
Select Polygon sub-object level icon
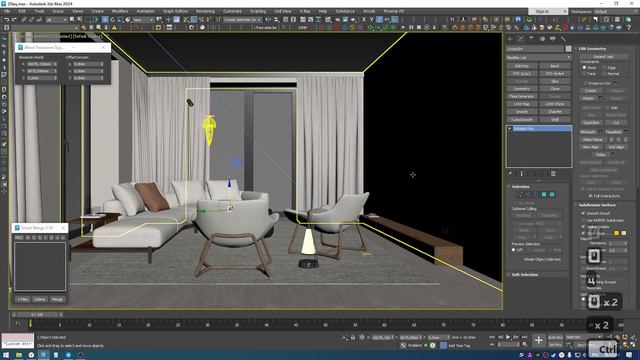pos(544,195)
